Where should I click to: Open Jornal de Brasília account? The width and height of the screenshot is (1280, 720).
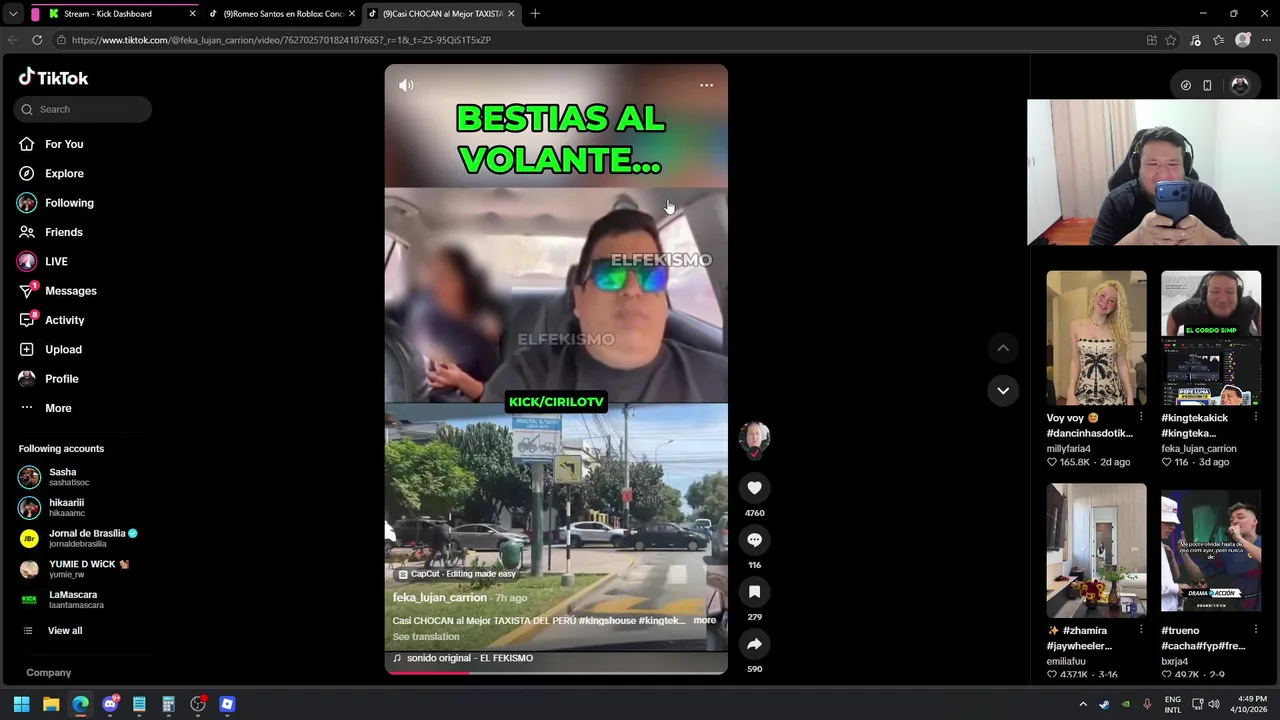coord(78,538)
